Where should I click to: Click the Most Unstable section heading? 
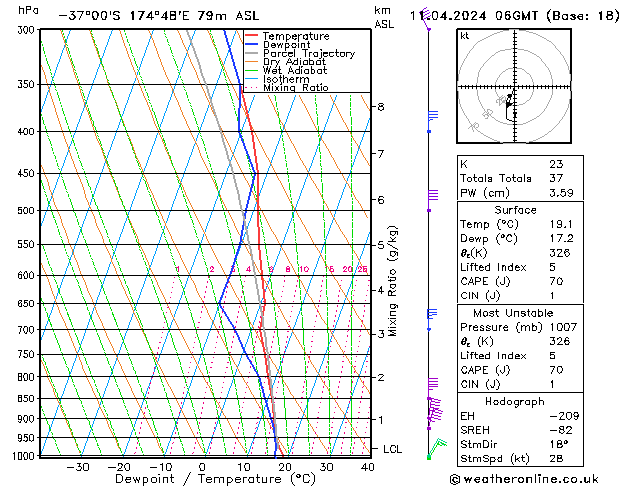click(513, 313)
